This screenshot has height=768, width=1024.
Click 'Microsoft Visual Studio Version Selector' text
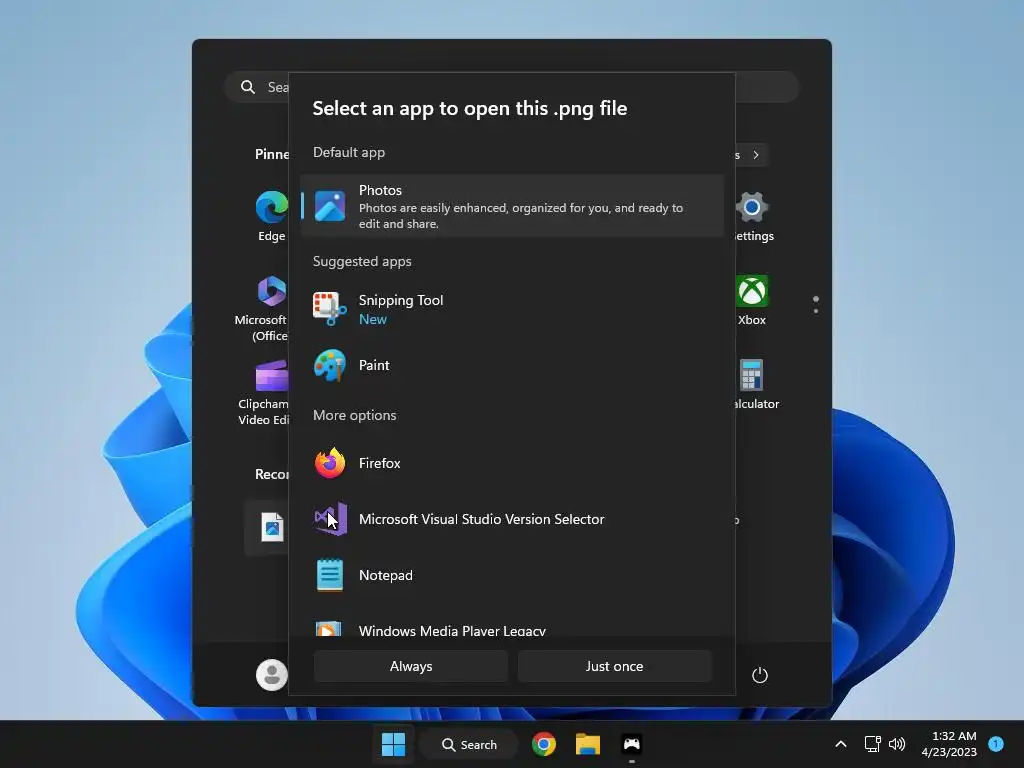click(x=481, y=519)
